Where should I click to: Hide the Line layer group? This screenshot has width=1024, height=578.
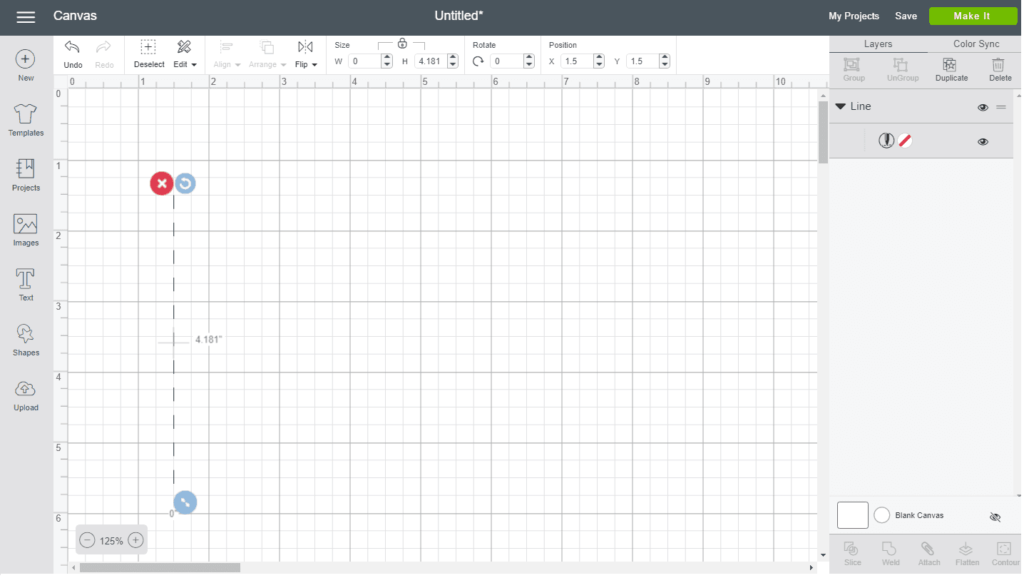point(982,107)
